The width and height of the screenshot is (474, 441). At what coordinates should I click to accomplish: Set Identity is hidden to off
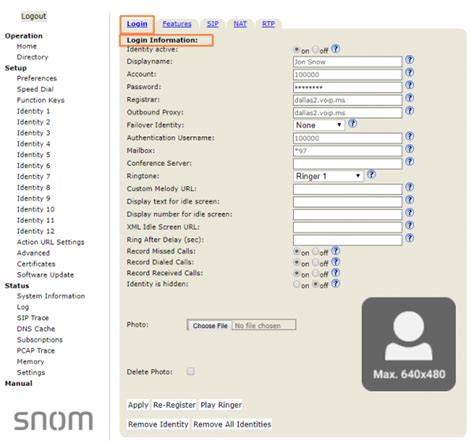click(x=315, y=285)
